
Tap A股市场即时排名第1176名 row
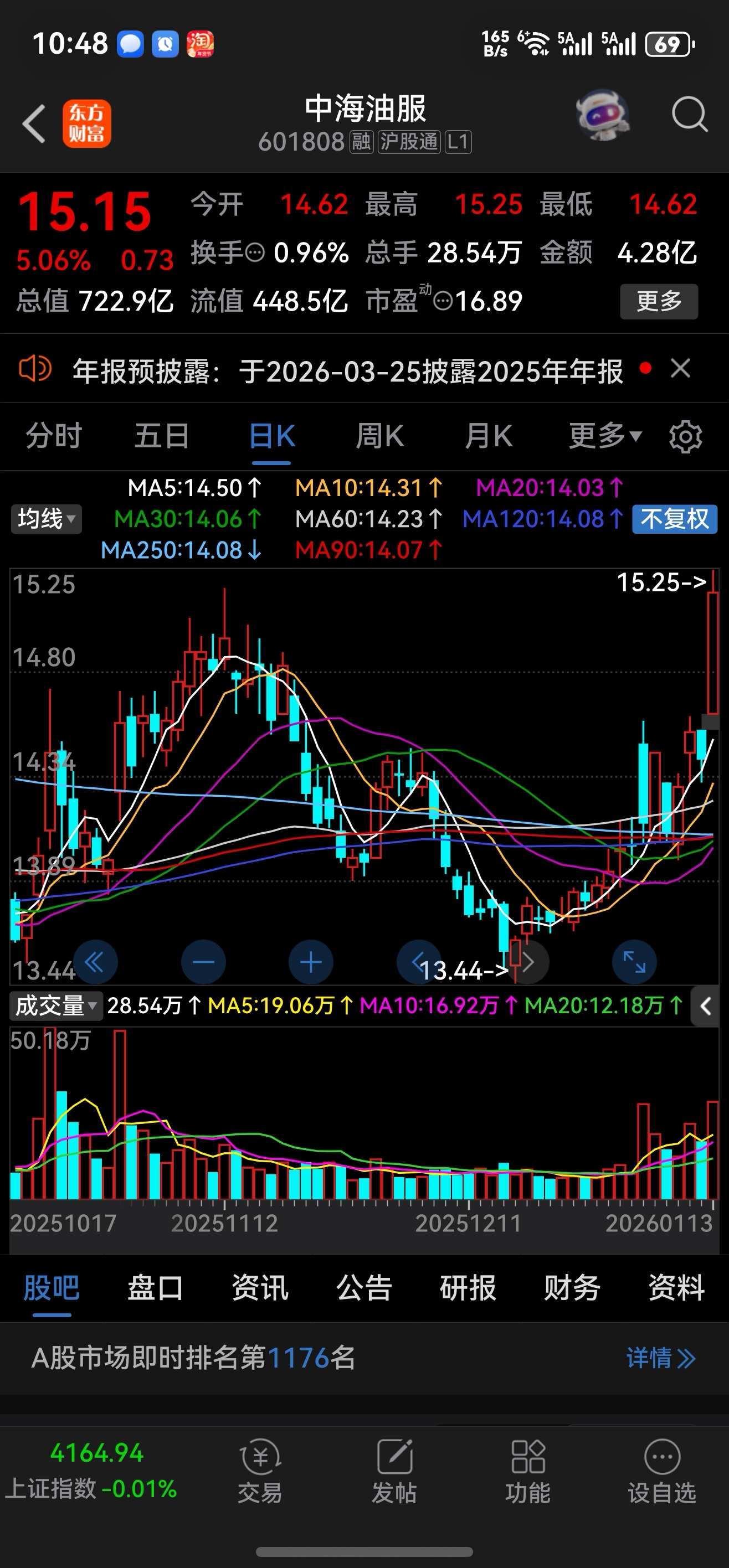coord(364,1358)
